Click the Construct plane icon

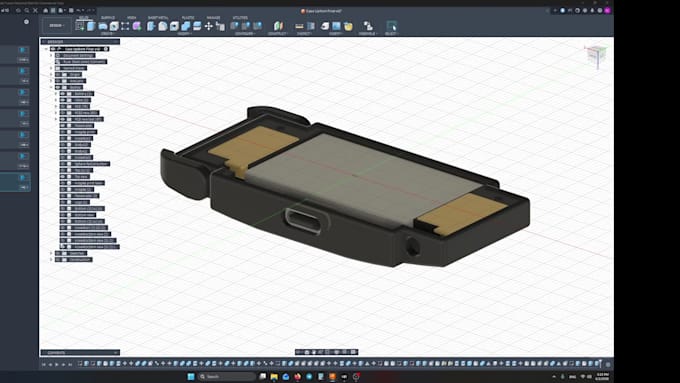coord(278,26)
